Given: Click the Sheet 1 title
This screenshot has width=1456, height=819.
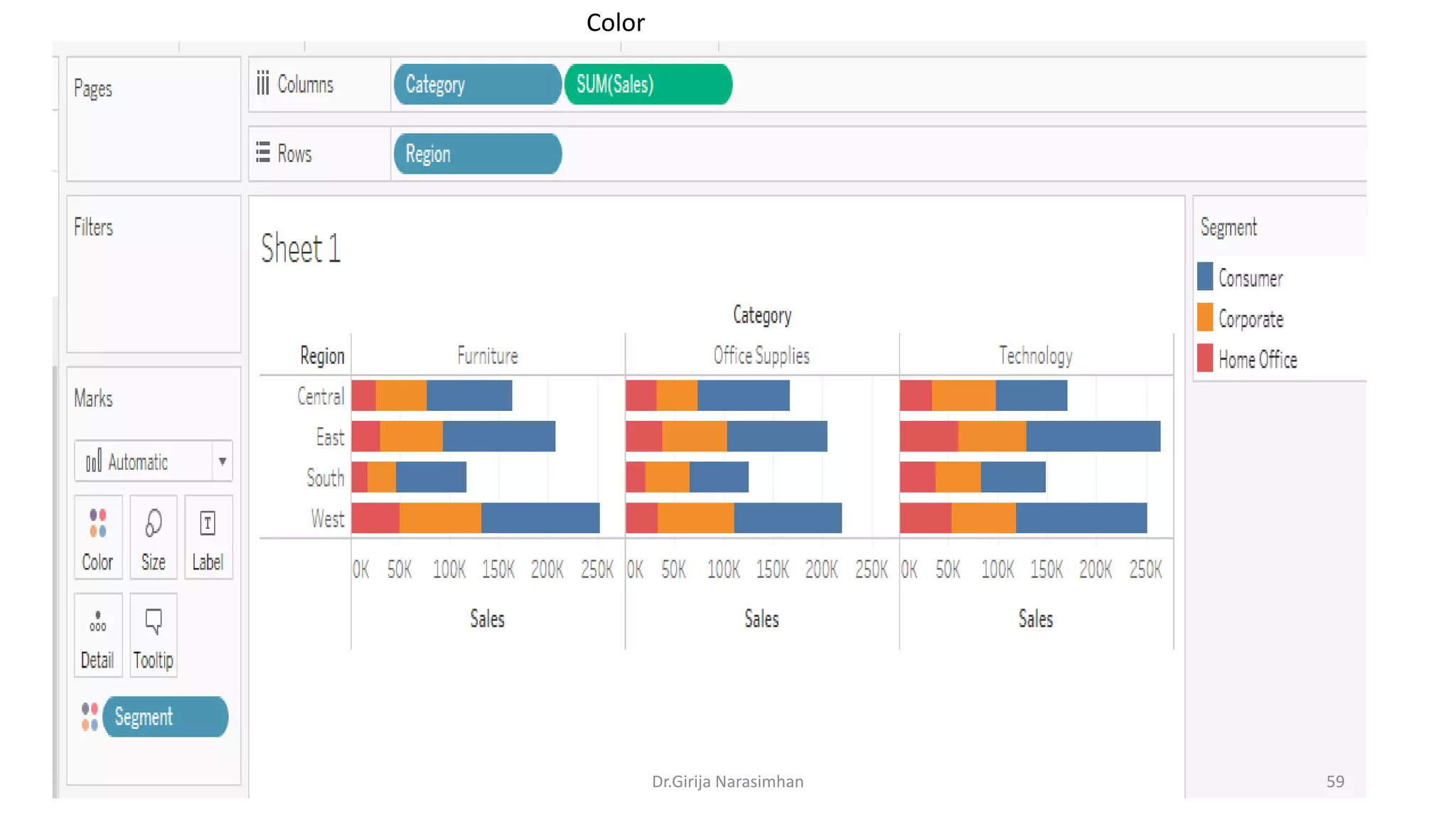Looking at the screenshot, I should [300, 249].
